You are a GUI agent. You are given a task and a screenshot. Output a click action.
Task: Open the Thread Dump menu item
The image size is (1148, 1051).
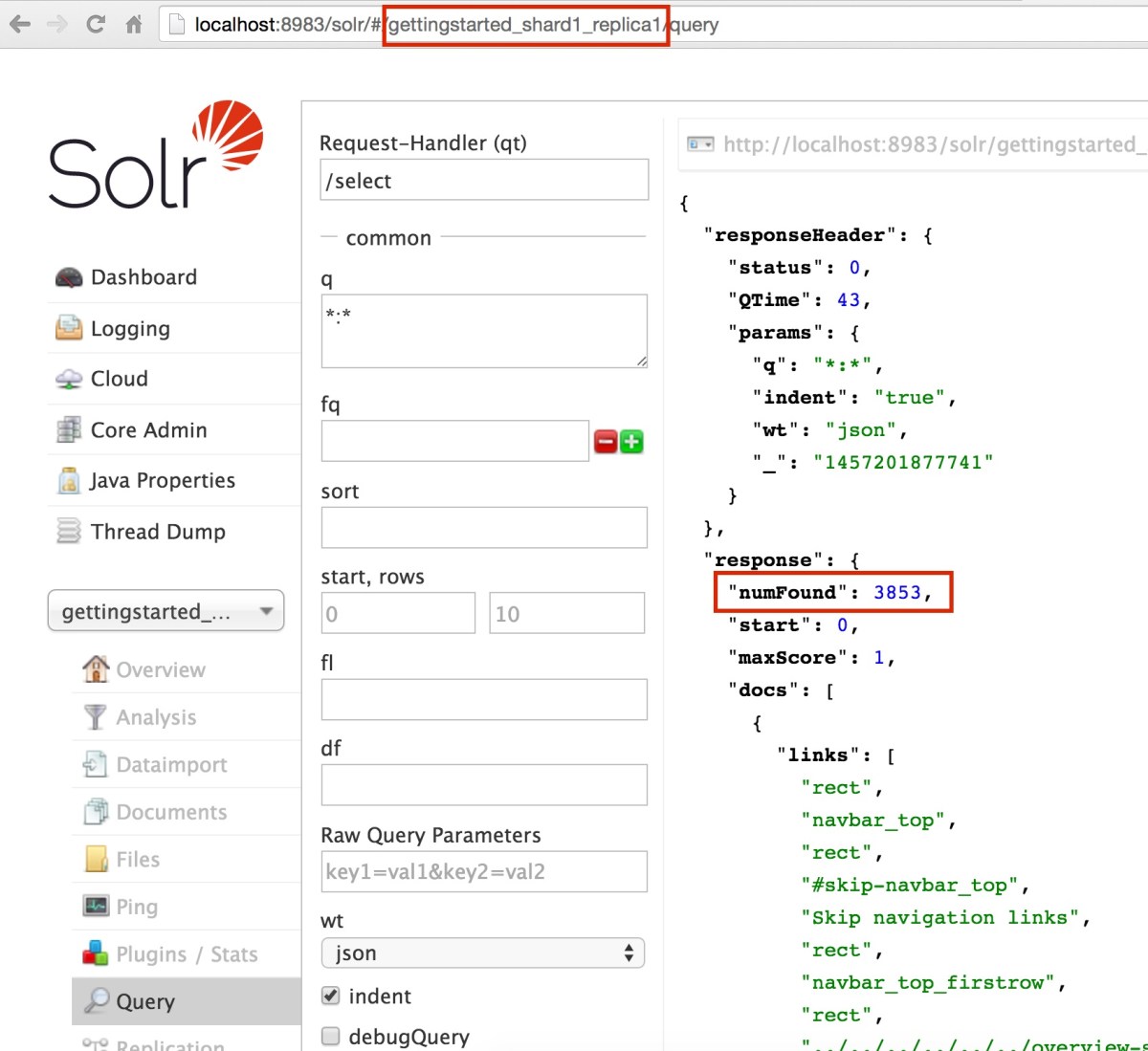[x=158, y=532]
